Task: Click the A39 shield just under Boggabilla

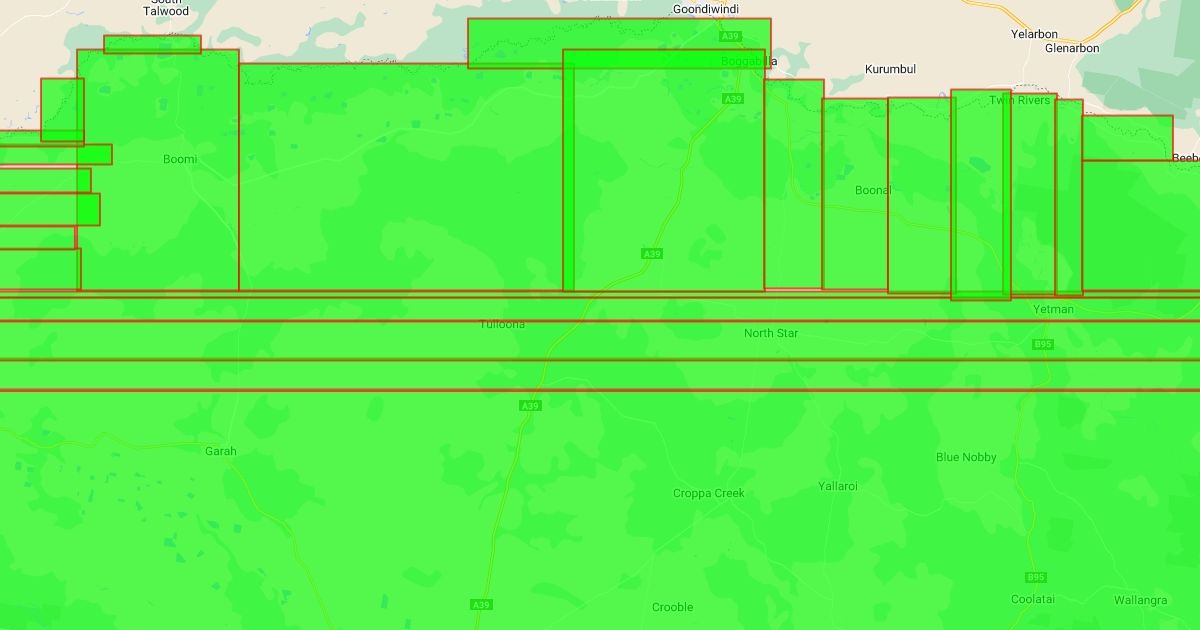Action: (x=733, y=99)
